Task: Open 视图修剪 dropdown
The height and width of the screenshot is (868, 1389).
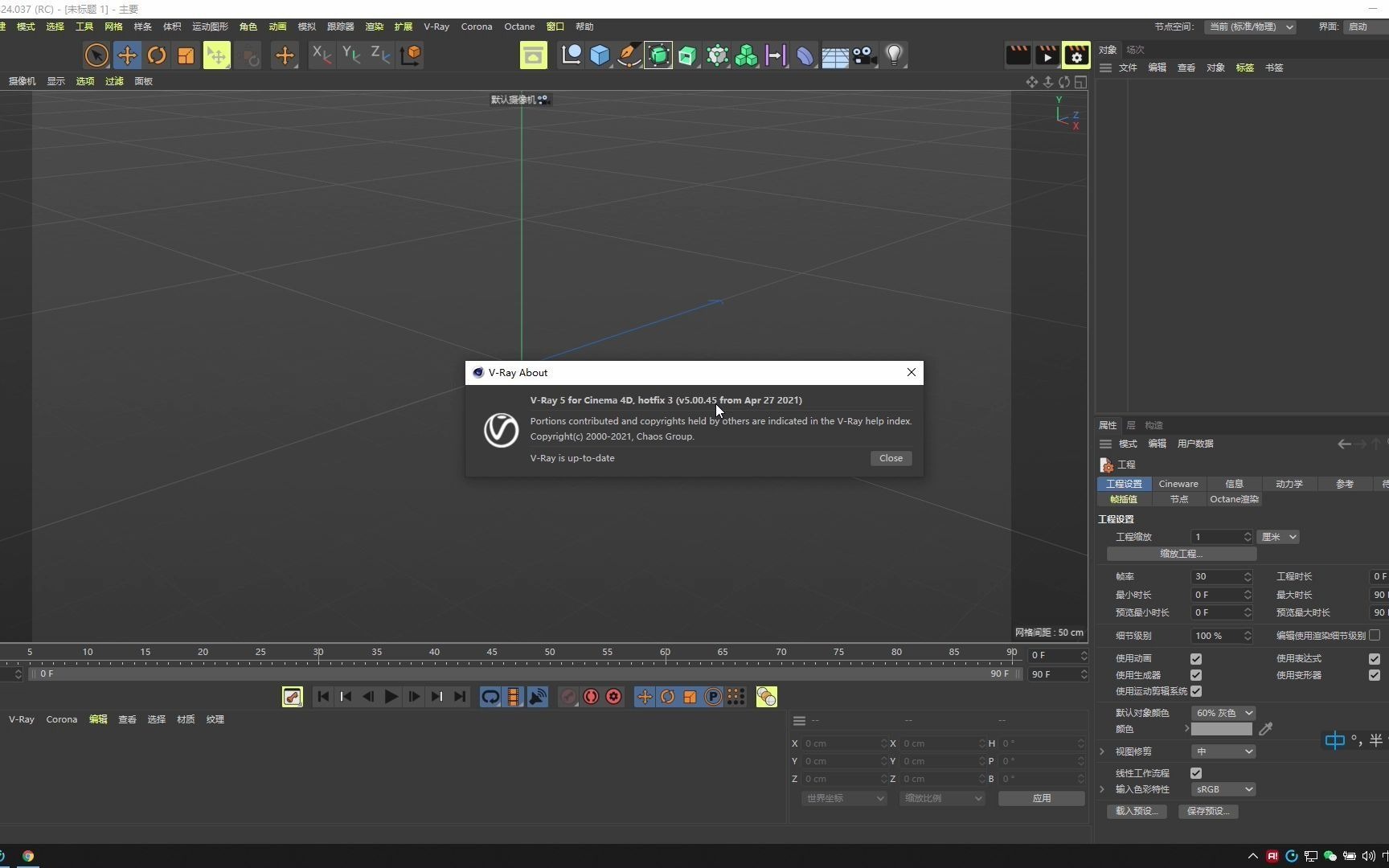Action: [x=1223, y=751]
